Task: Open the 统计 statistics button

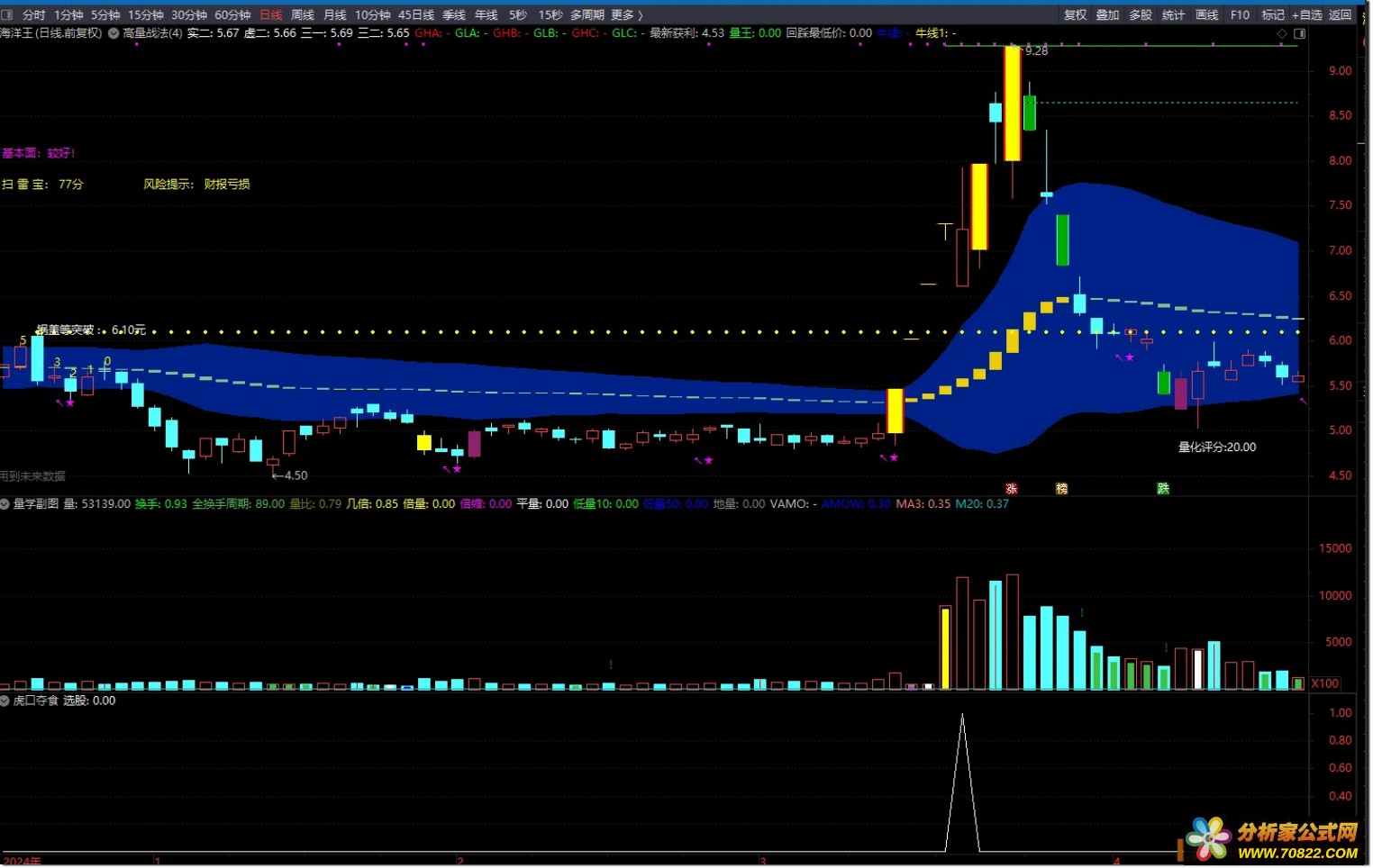Action: [x=1174, y=14]
